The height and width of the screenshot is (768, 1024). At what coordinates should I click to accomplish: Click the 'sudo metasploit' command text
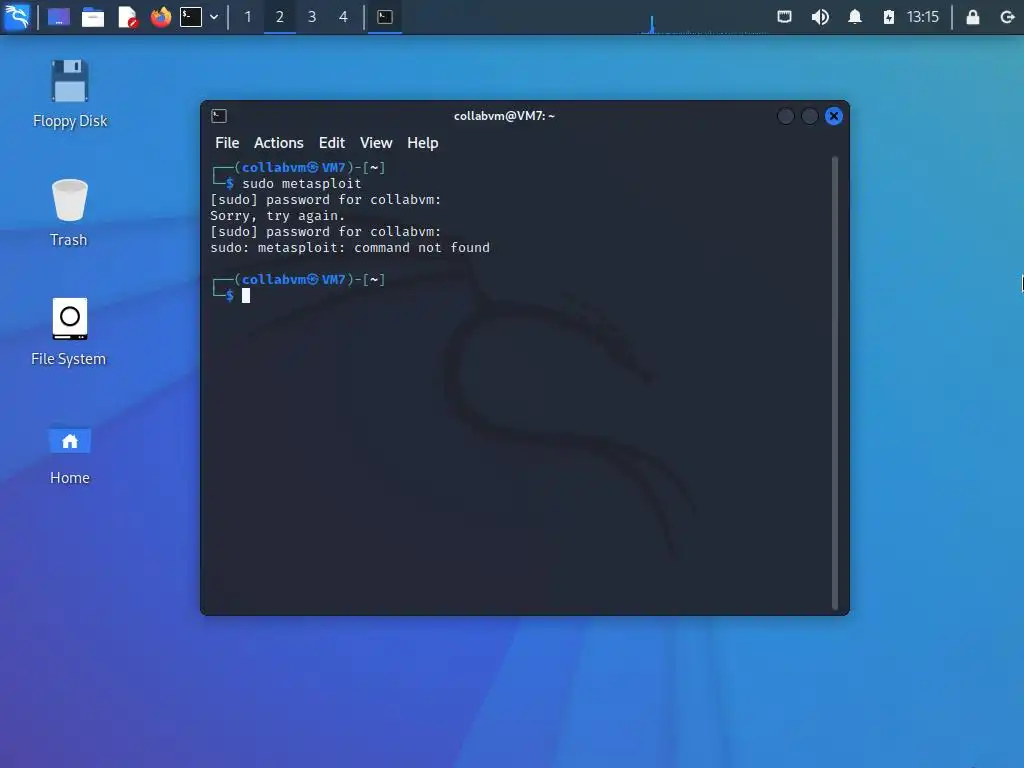pos(302,184)
